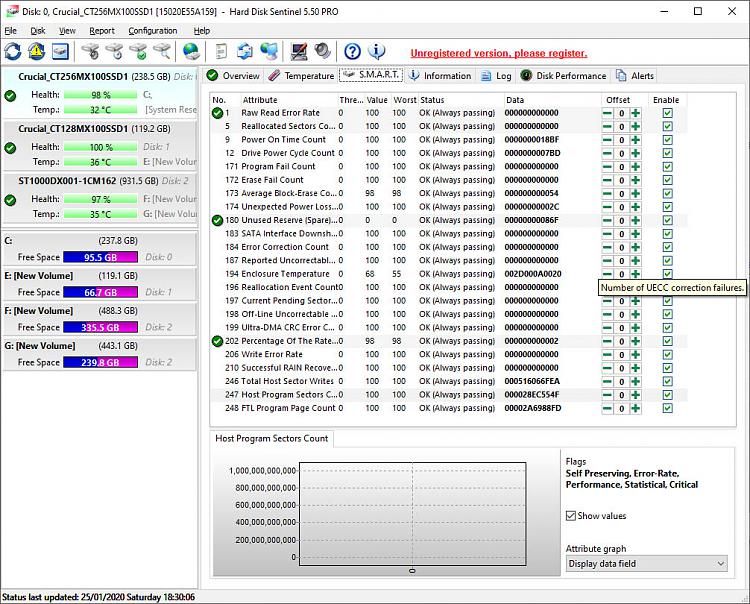Click the G: New Volume free space bar
The width and height of the screenshot is (750, 604).
(100, 362)
